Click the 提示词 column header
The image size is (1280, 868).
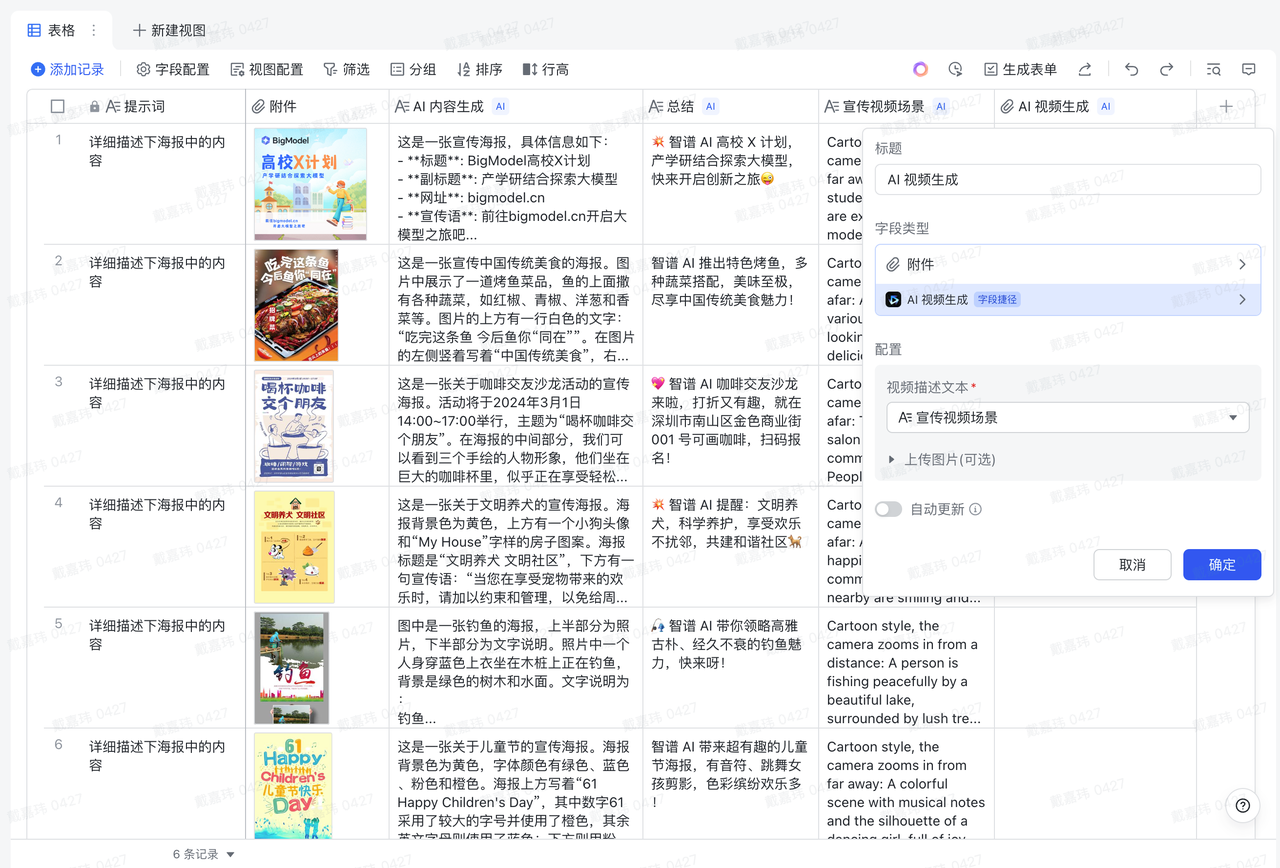pyautogui.click(x=145, y=106)
